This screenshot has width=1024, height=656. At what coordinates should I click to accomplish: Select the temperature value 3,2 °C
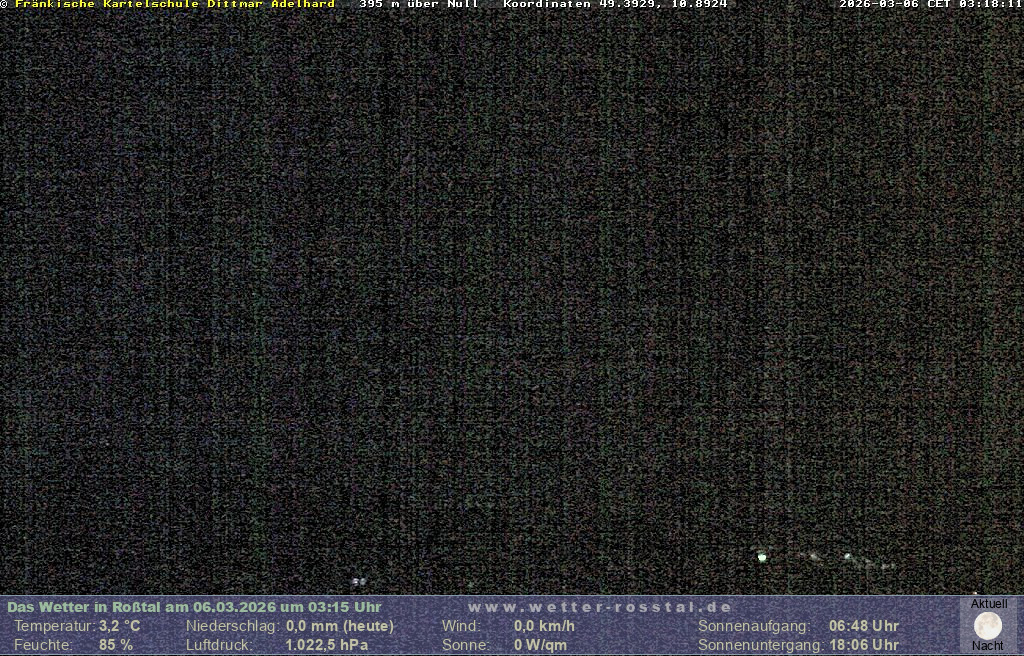[x=119, y=626]
